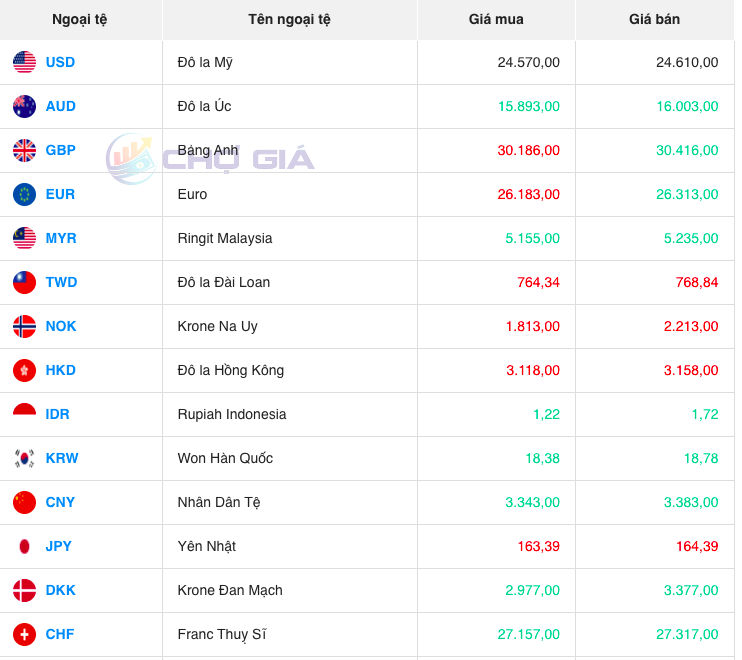This screenshot has width=742, height=660.
Task: Click the United States flag icon
Action: pyautogui.click(x=24, y=62)
